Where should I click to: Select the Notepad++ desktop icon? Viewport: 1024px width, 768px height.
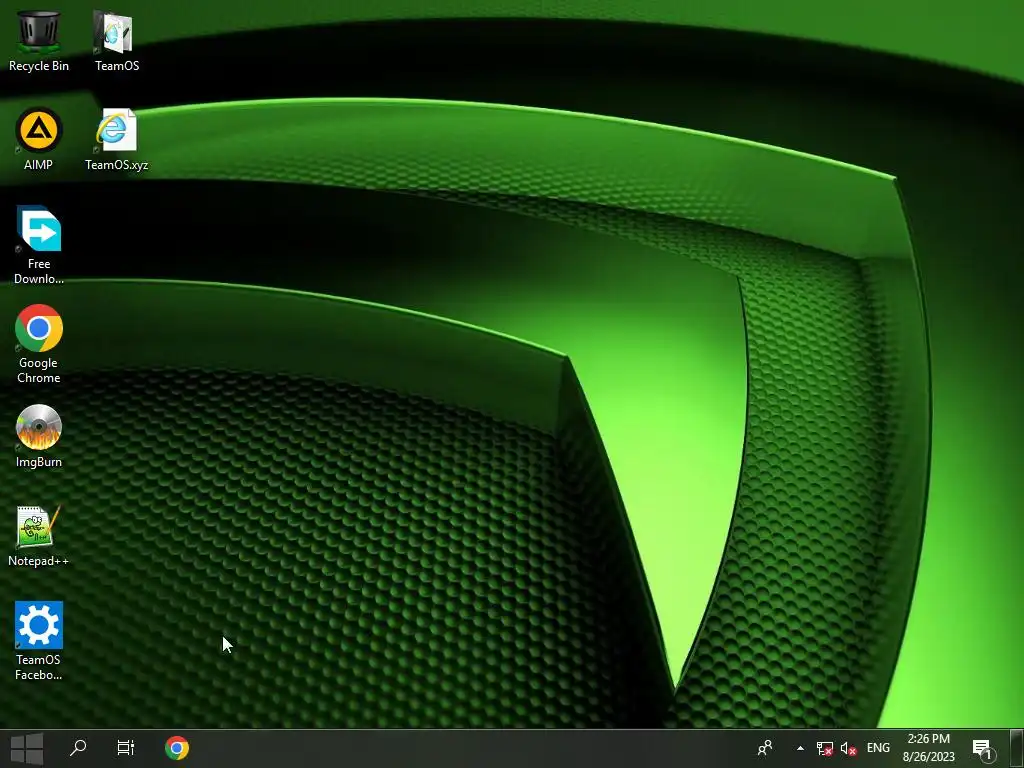pos(39,536)
